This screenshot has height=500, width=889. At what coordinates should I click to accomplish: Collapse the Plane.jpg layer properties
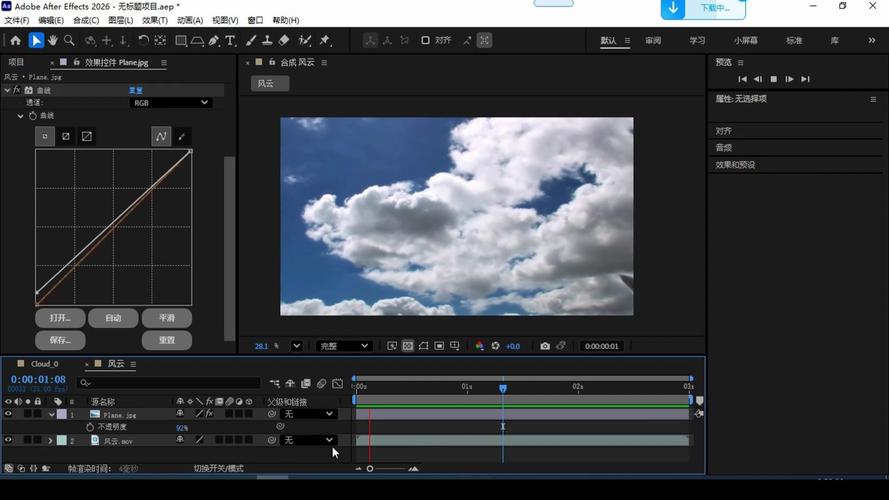[x=52, y=414]
